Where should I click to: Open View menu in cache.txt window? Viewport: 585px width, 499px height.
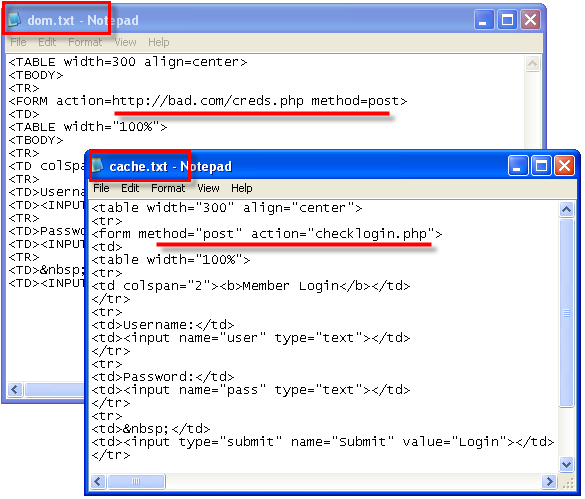point(208,188)
